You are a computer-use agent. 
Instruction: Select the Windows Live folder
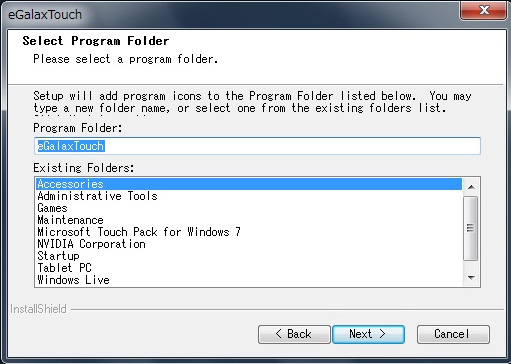[249, 280]
